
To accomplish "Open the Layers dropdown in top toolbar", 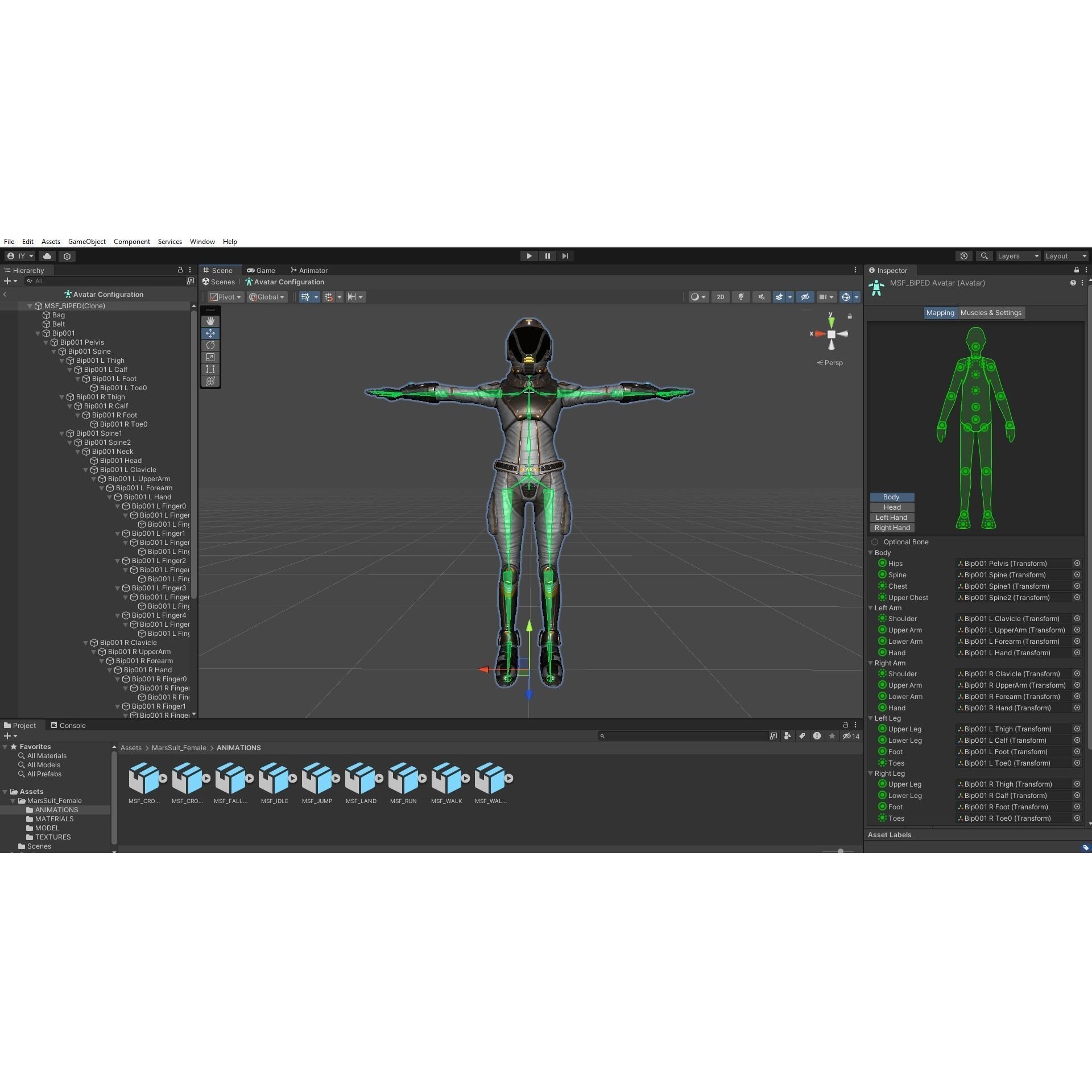I will point(1017,256).
